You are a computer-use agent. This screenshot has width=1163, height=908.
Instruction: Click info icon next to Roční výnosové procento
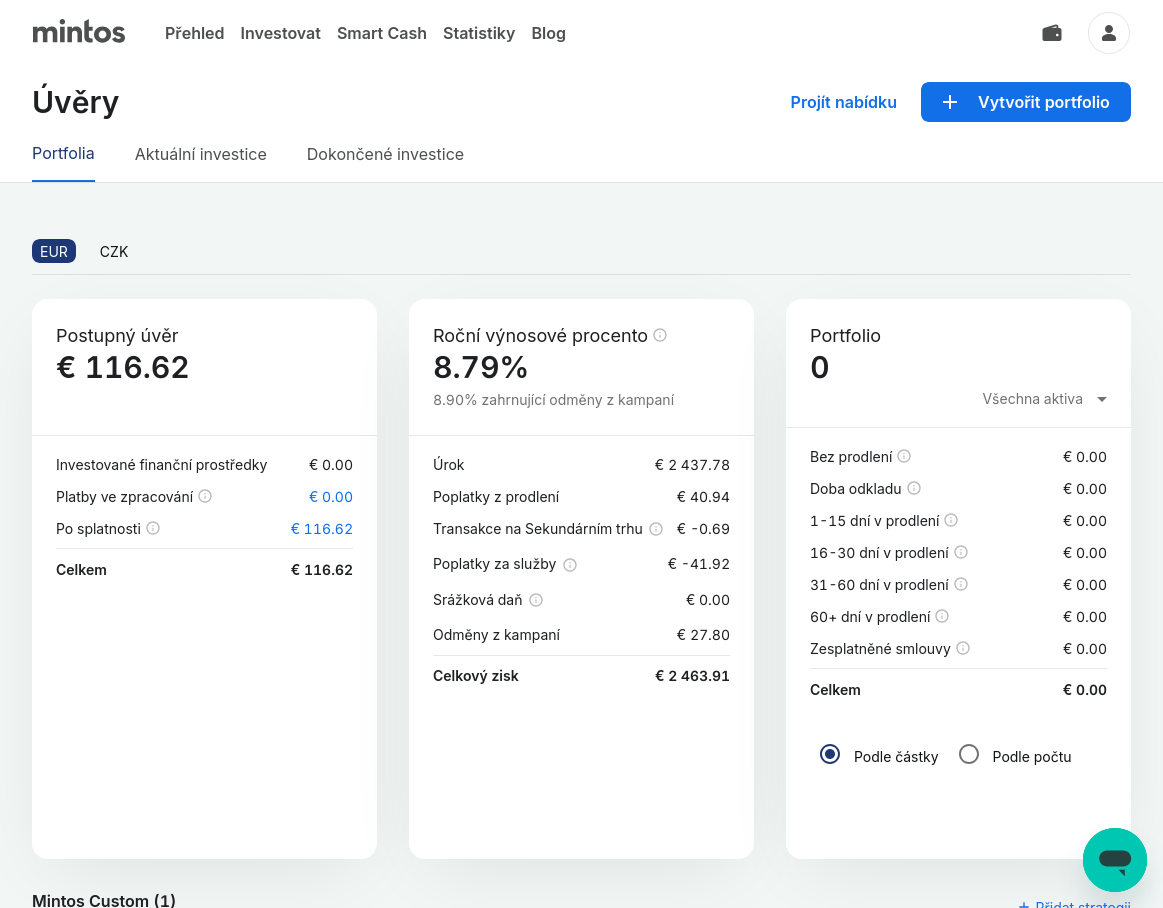[660, 335]
